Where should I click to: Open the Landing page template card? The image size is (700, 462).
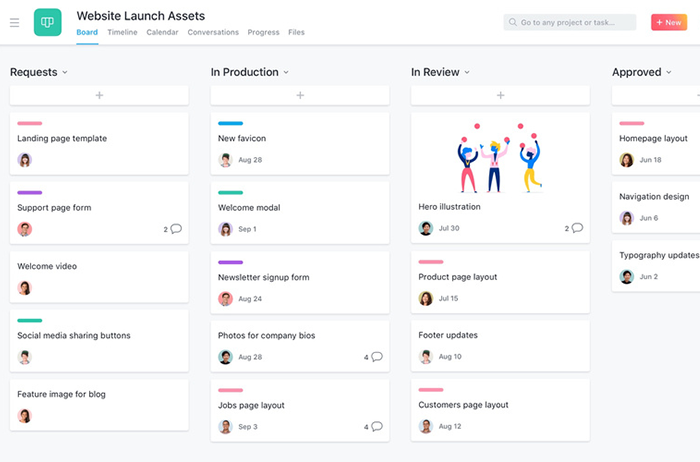click(x=99, y=144)
